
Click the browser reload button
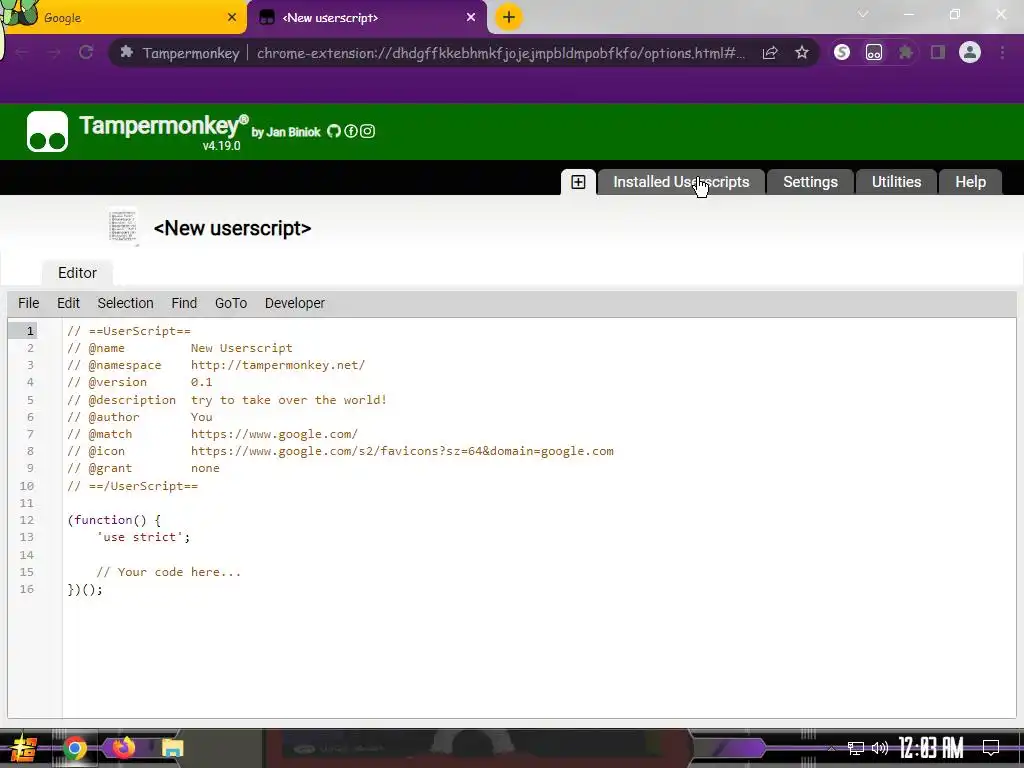(86, 52)
